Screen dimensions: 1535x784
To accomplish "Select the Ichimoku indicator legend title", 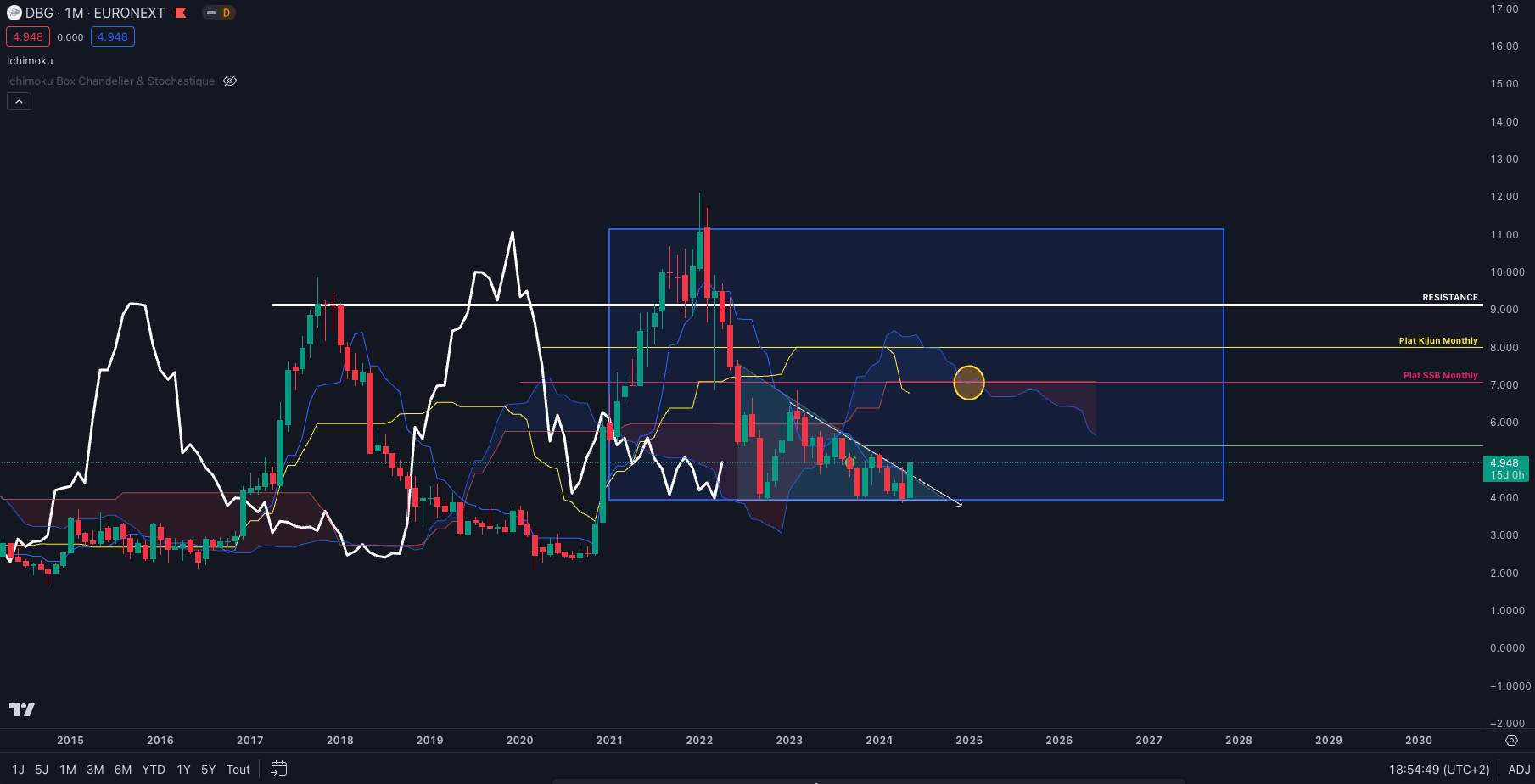I will 30,61.
